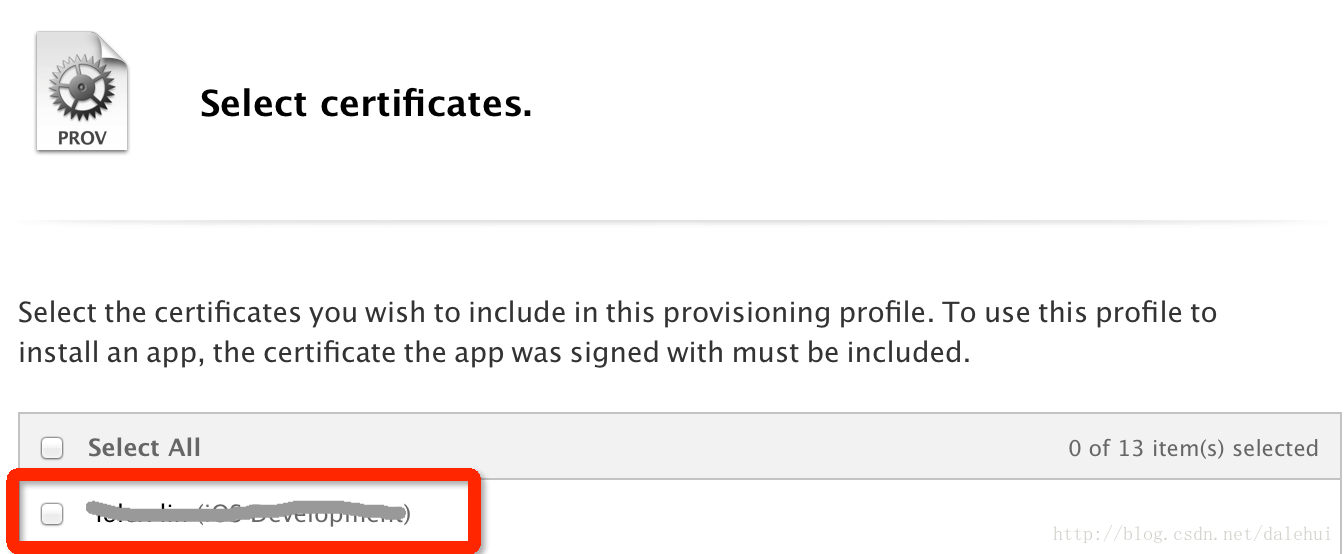Click the sentence starting 'Select the certificates you wish'
Screen dimensions: 1344x554
click(x=617, y=313)
